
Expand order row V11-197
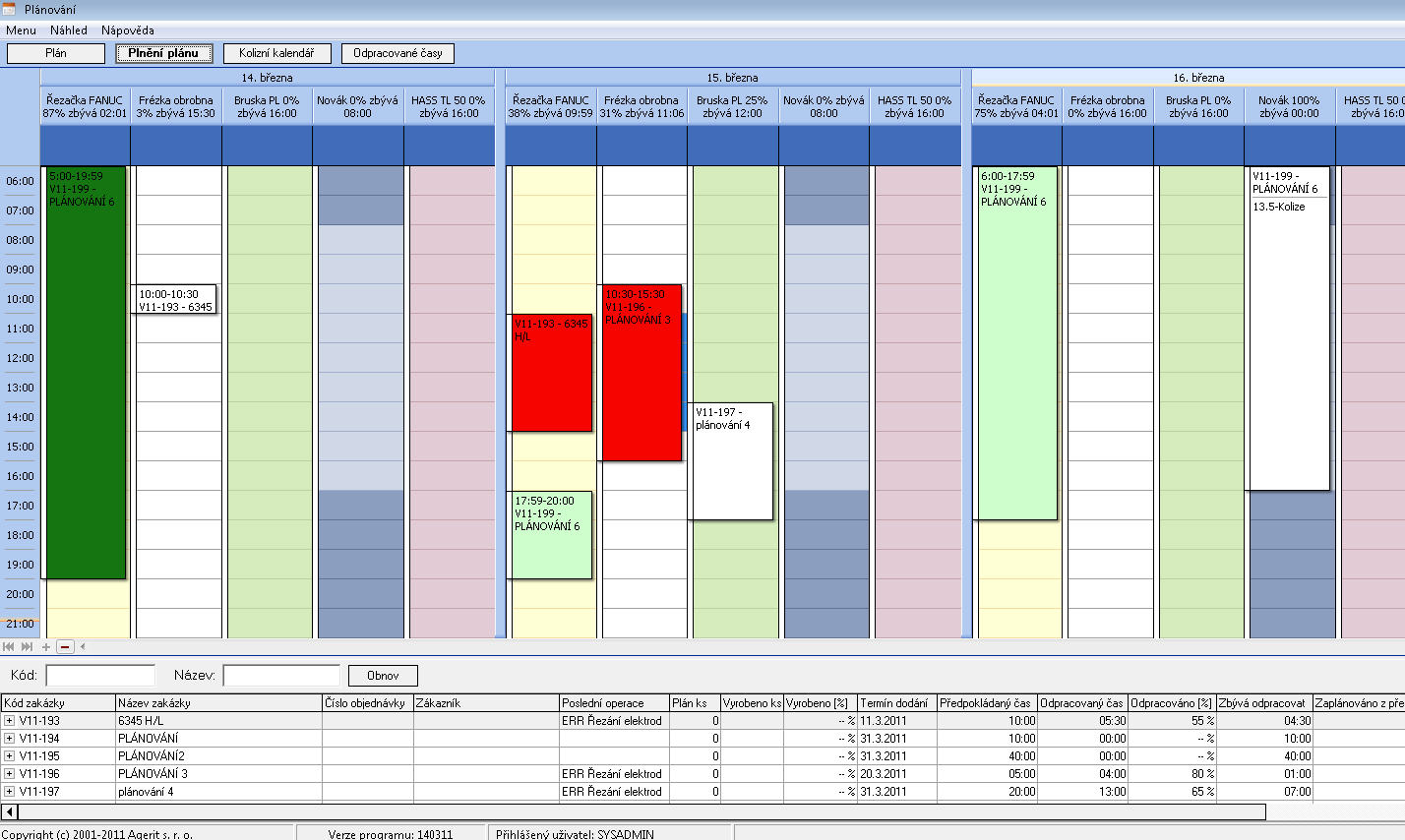tap(10, 792)
